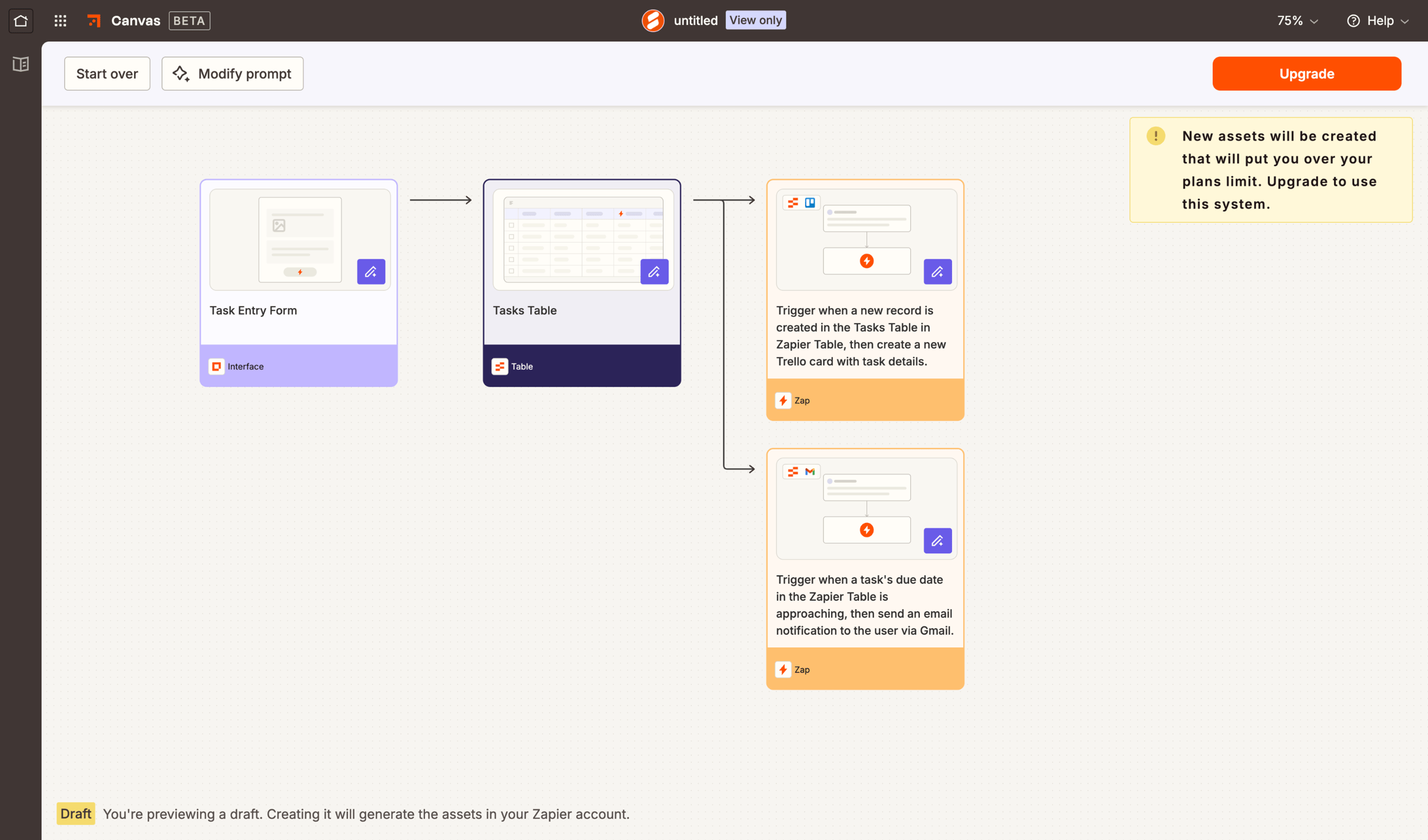Select the Task Entry Form thumbnail
The width and height of the screenshot is (1428, 840).
coord(300,240)
